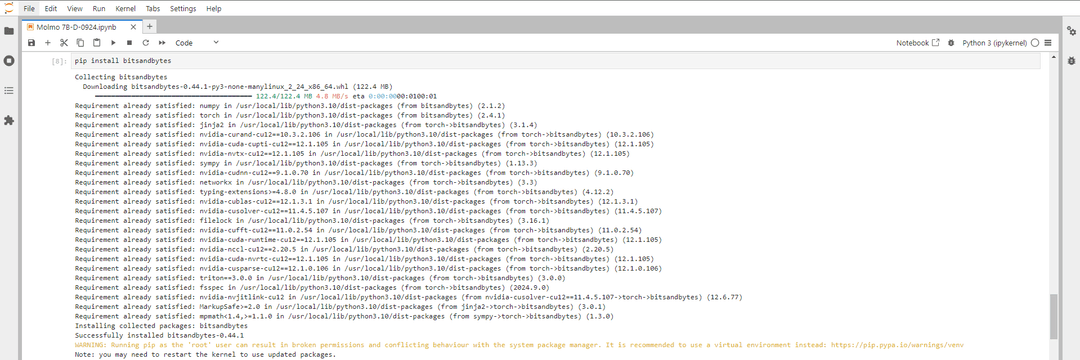Switch kernel via Python 3 (ipykernel)
This screenshot has height=360, width=1080.
(x=995, y=43)
